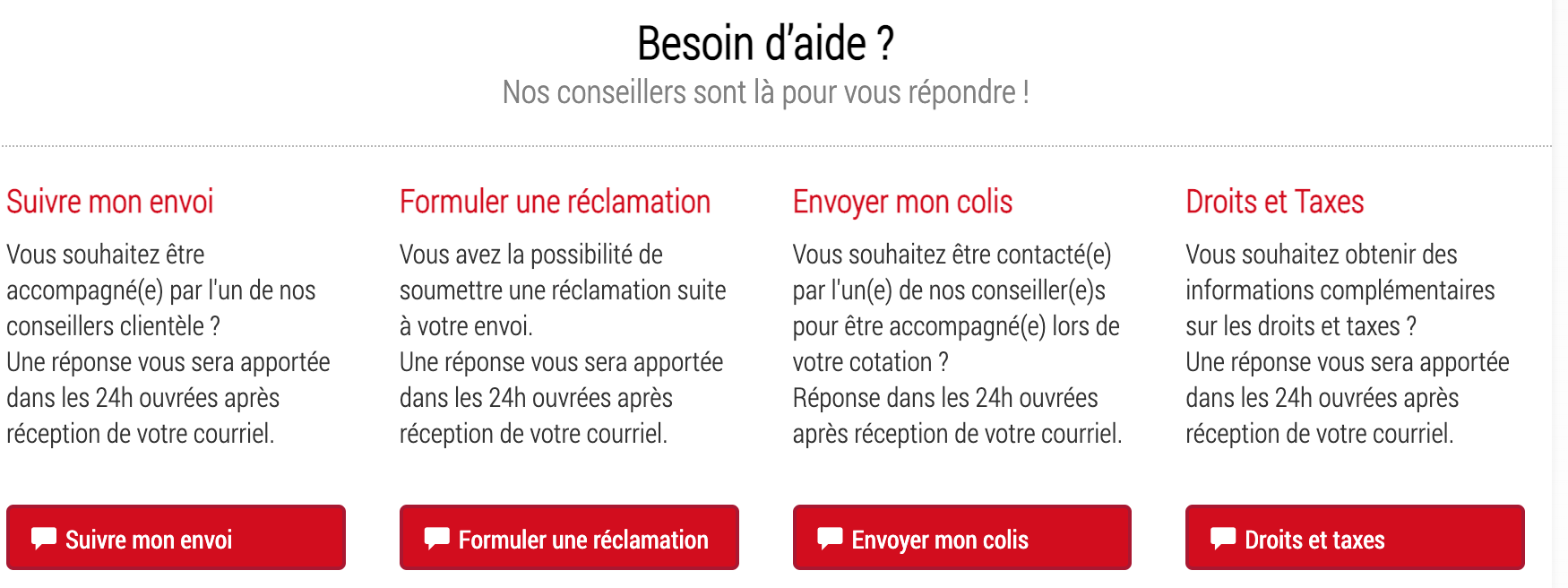The height and width of the screenshot is (588, 1568).
Task: Click the comment icon on Envoyer mon colis button
Action: click(x=830, y=538)
